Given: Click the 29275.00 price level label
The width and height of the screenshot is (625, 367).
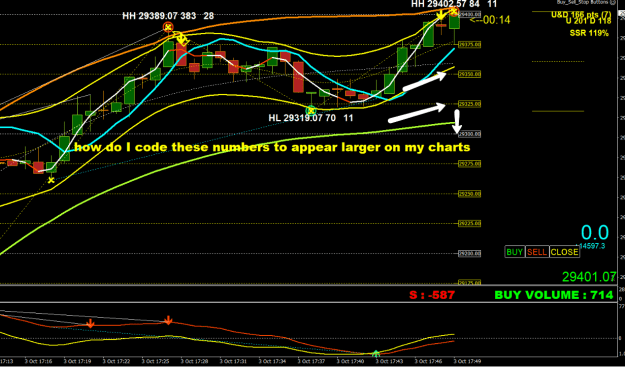Looking at the screenshot, I should click(470, 164).
